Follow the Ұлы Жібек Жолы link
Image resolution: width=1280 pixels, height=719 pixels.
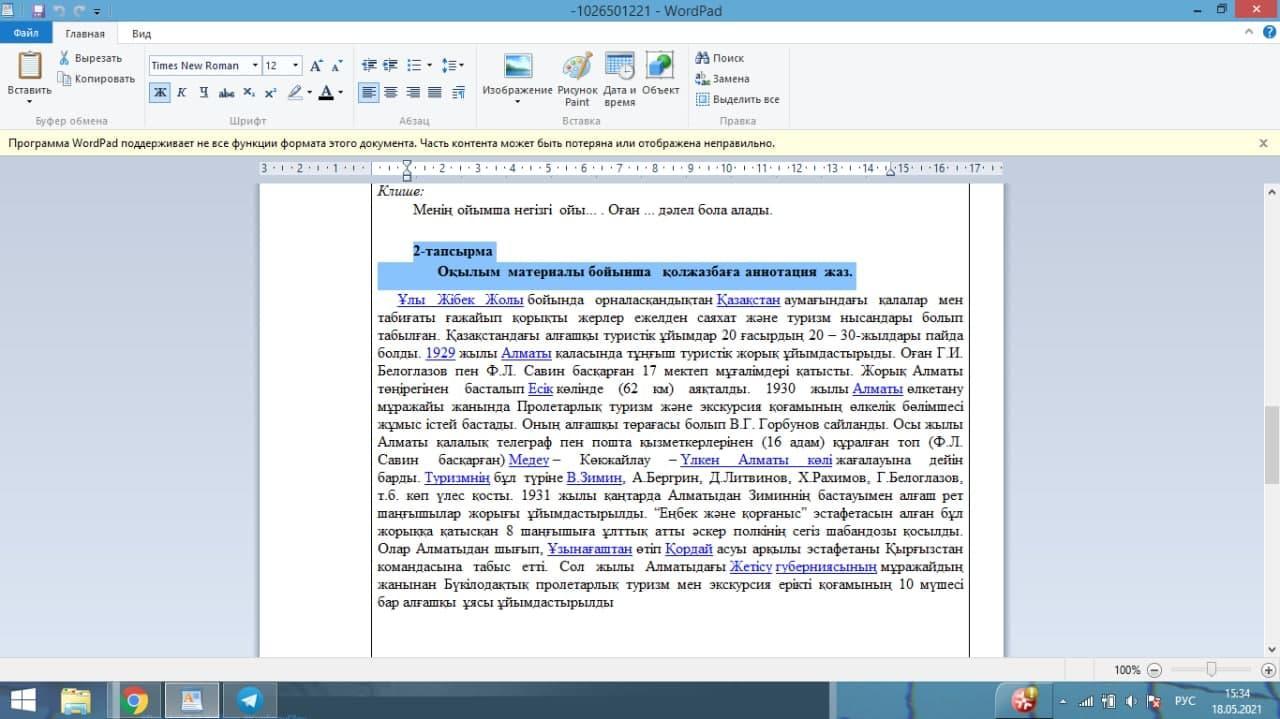pos(460,300)
